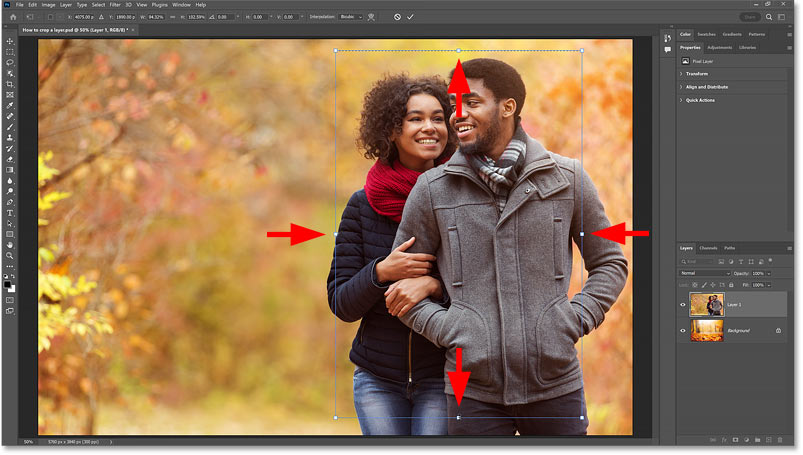Image resolution: width=803 pixels, height=455 pixels.
Task: Click the X position input field
Action: click(x=83, y=17)
